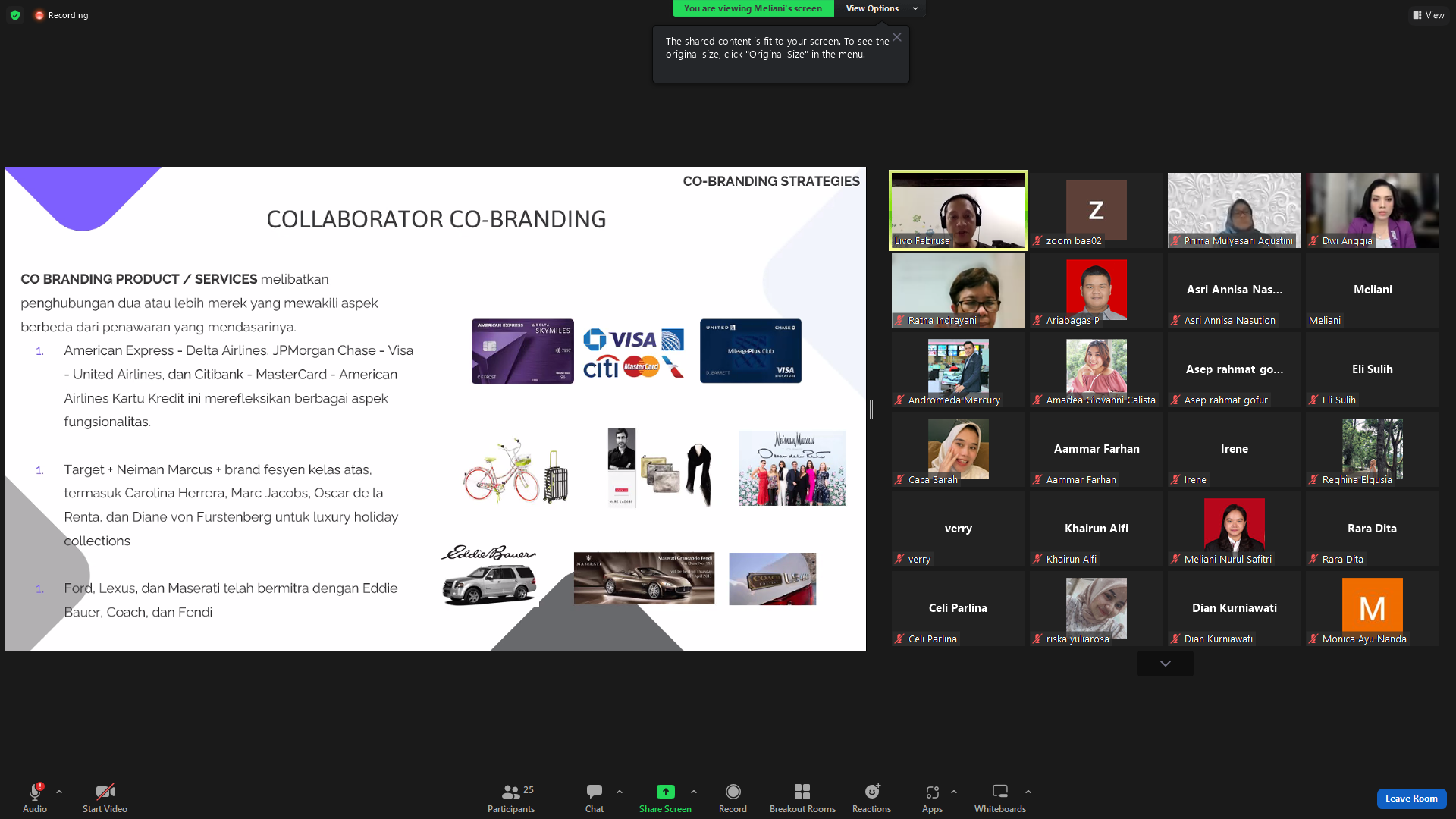Click the Leave Room button
The image size is (1456, 819).
coord(1411,799)
